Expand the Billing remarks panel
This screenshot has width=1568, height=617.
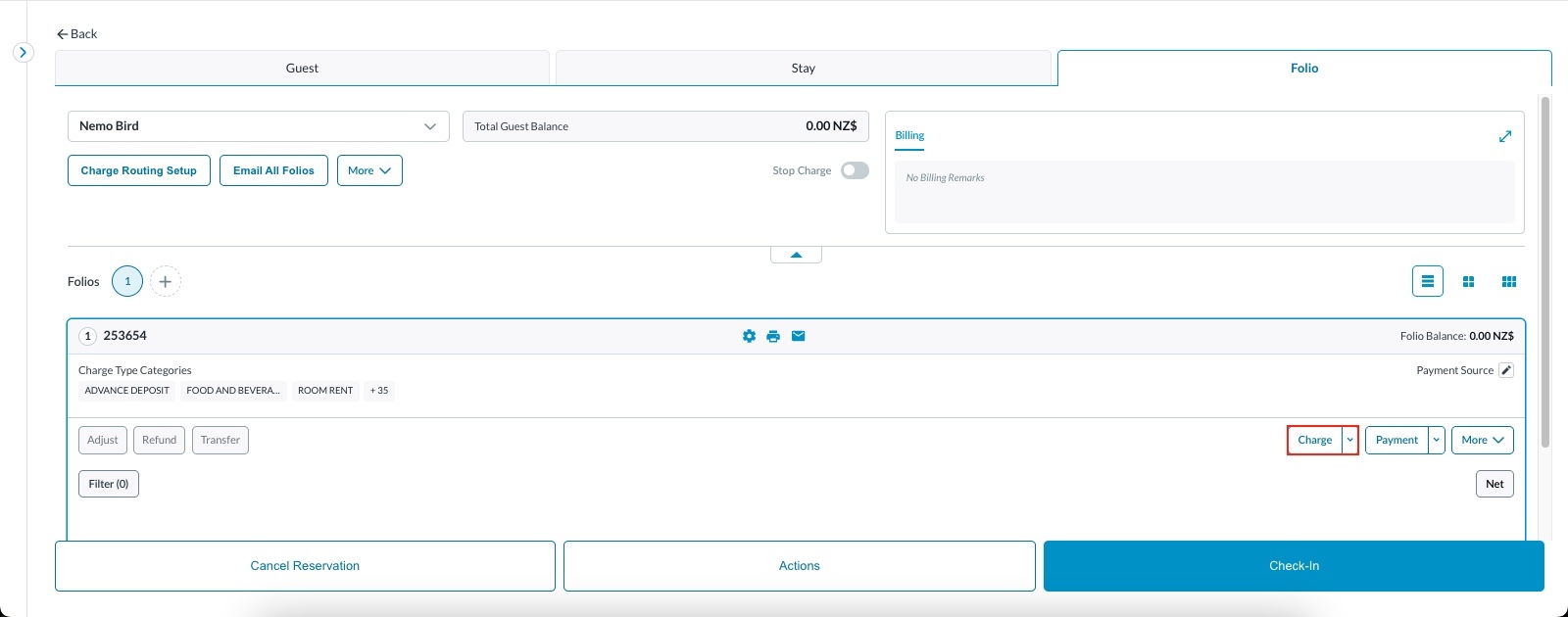[x=1505, y=136]
